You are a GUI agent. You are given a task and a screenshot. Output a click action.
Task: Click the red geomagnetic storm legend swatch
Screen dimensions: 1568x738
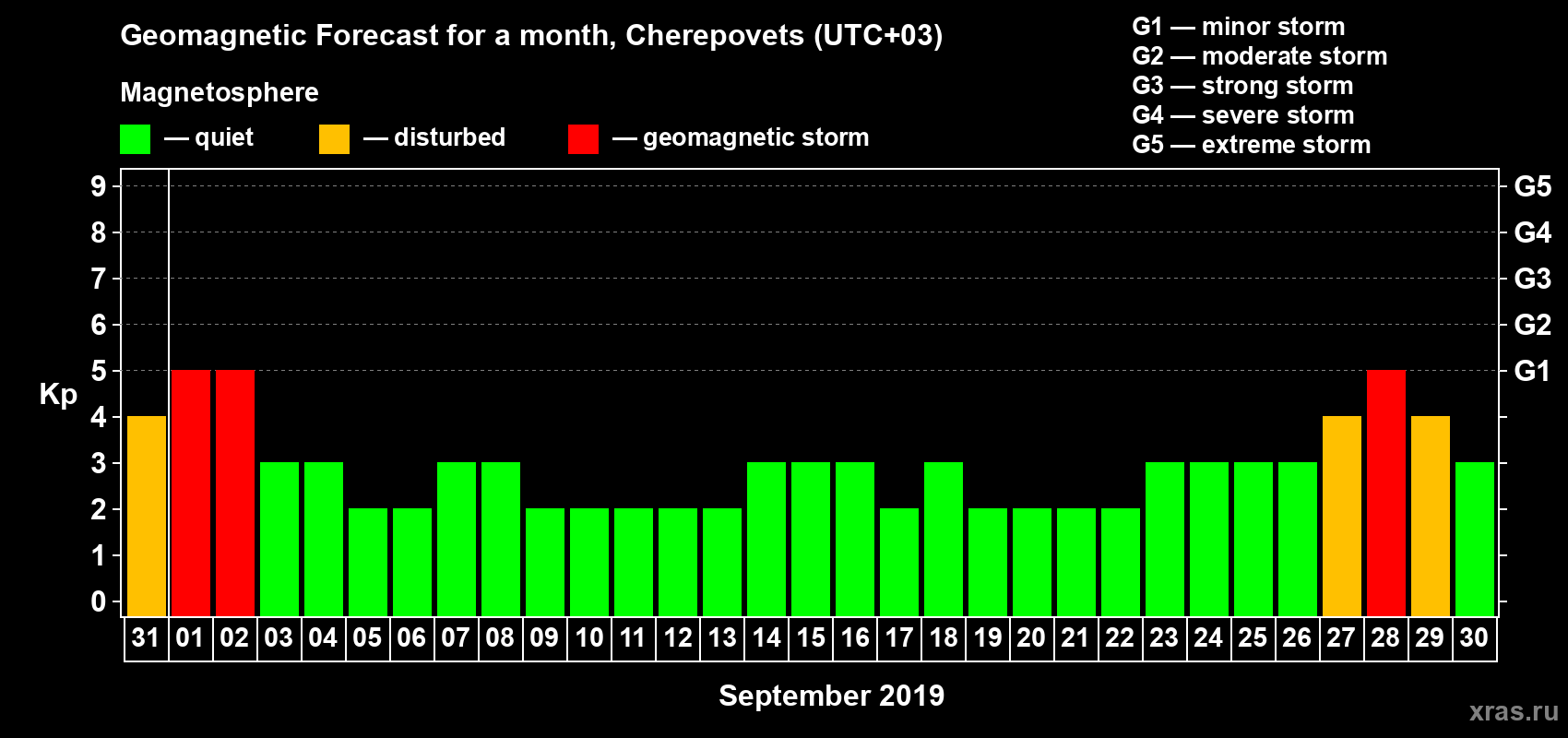point(584,139)
